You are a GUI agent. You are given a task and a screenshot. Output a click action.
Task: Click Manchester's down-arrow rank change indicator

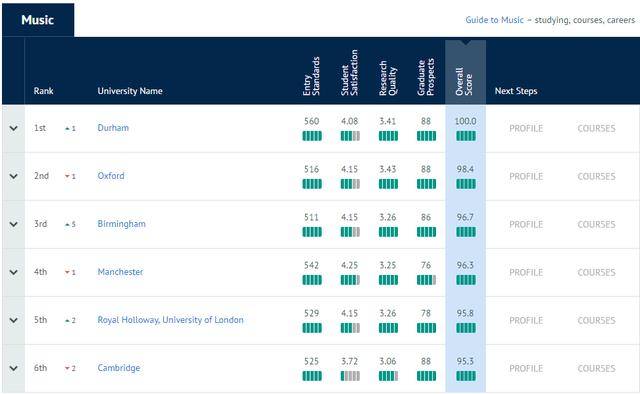coord(70,272)
